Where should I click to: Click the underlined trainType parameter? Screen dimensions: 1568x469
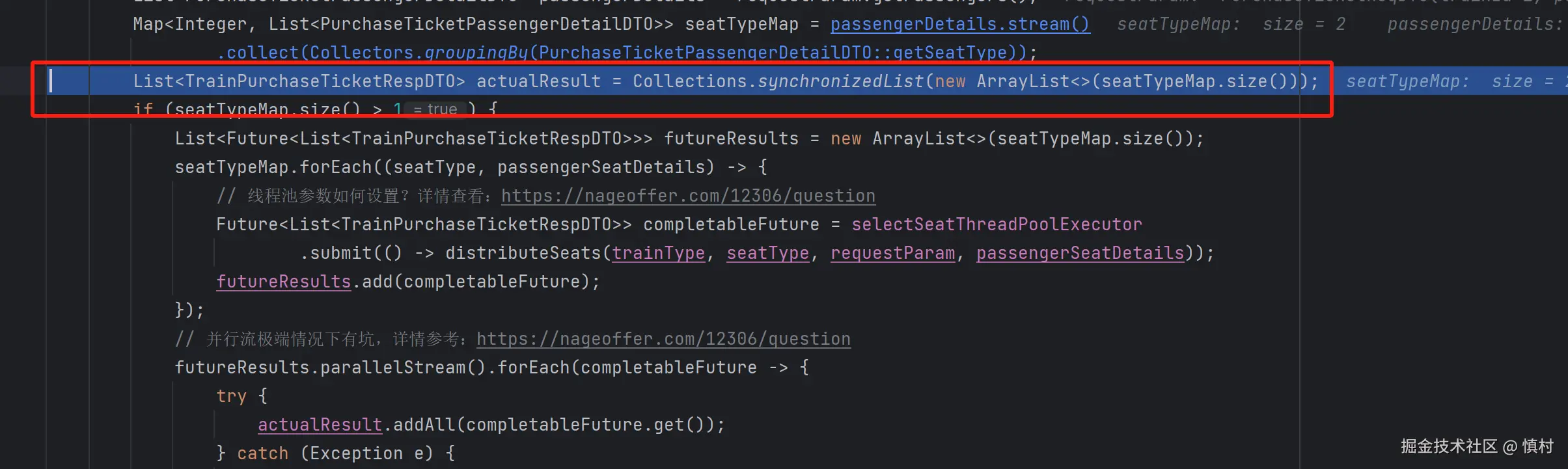(x=658, y=253)
